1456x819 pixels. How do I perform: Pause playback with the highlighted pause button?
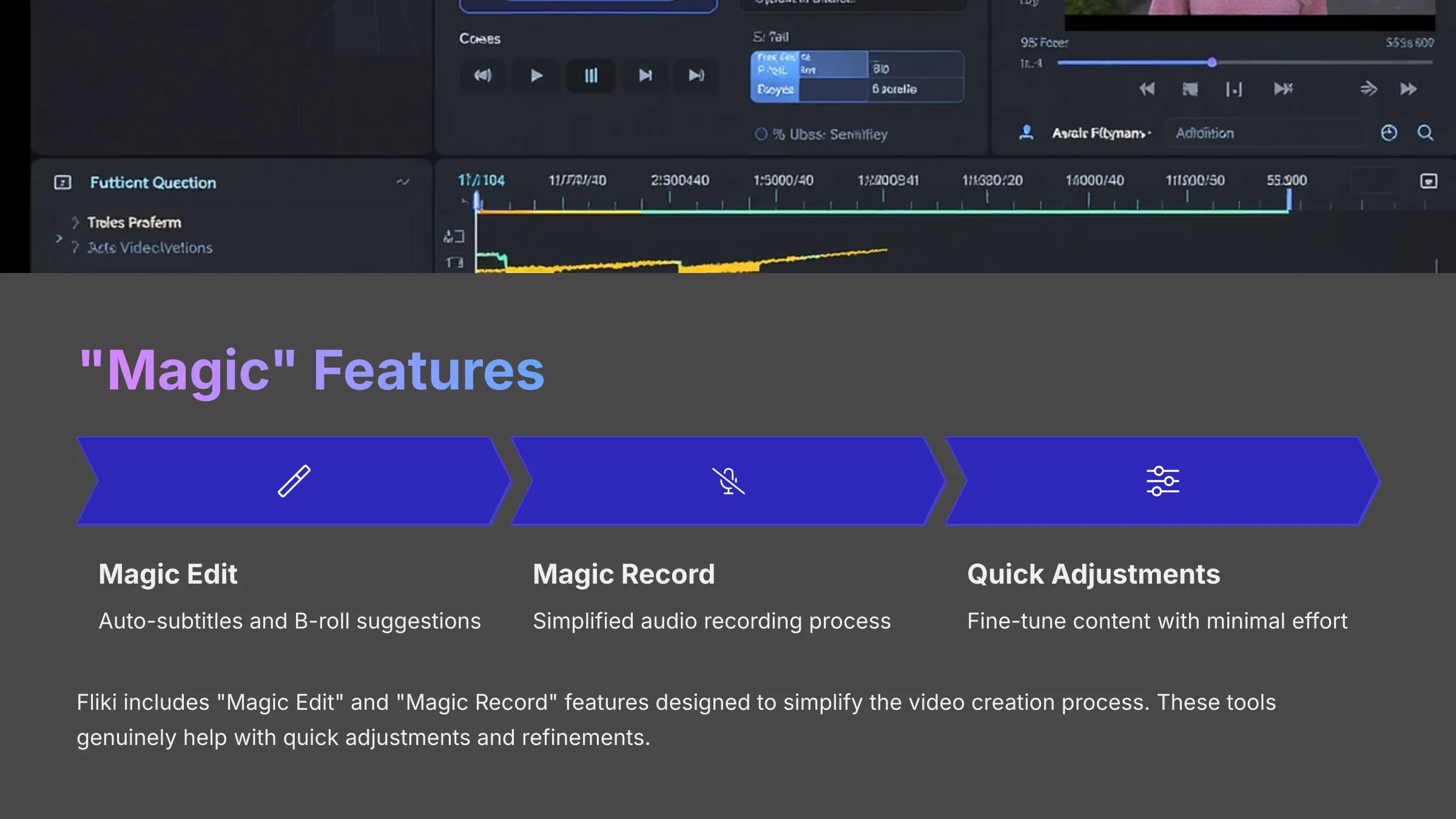pyautogui.click(x=591, y=76)
